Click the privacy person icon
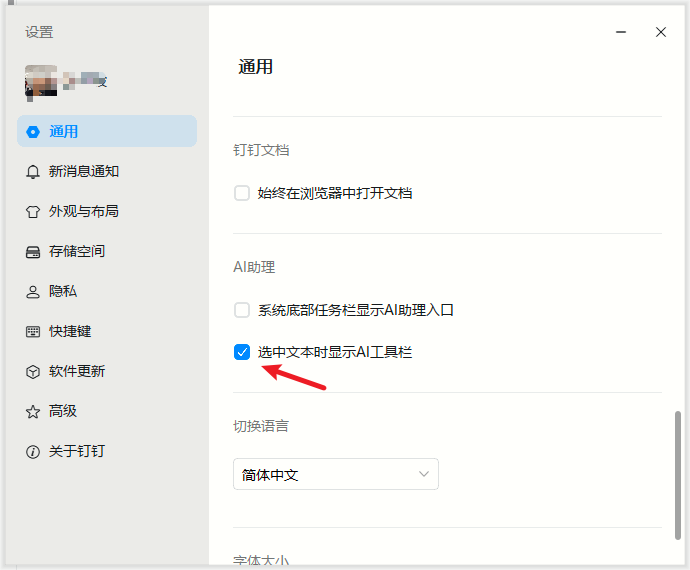690x570 pixels. click(x=33, y=291)
